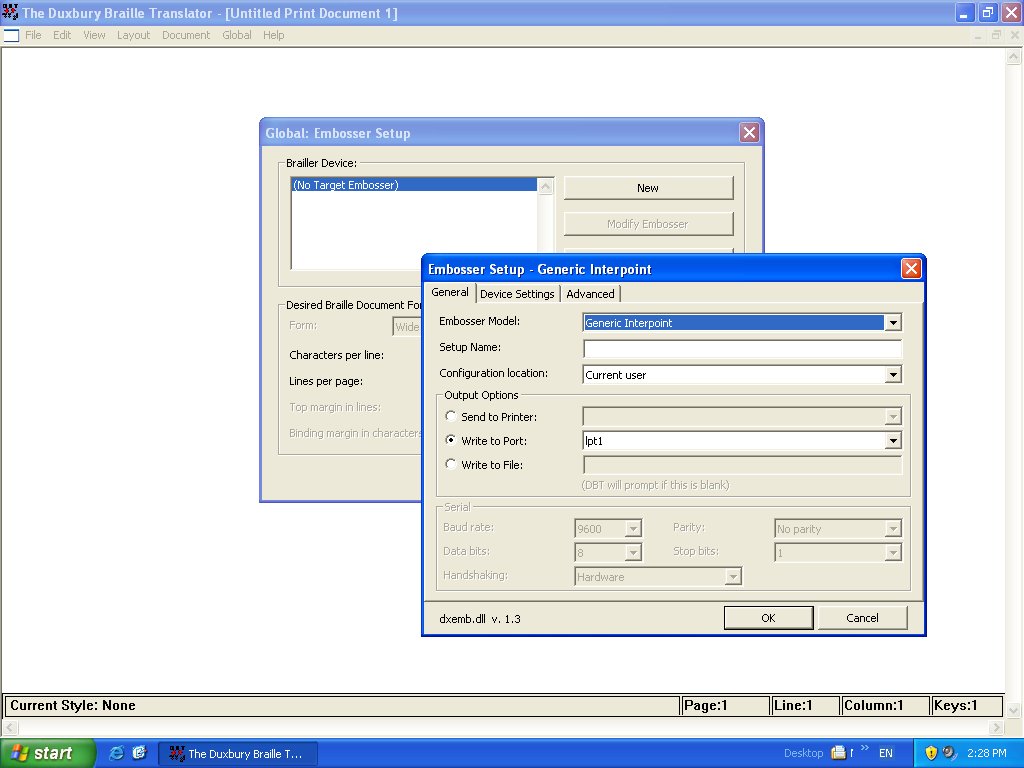Image resolution: width=1024 pixels, height=768 pixels.
Task: Open the Layout menu
Action: point(133,35)
